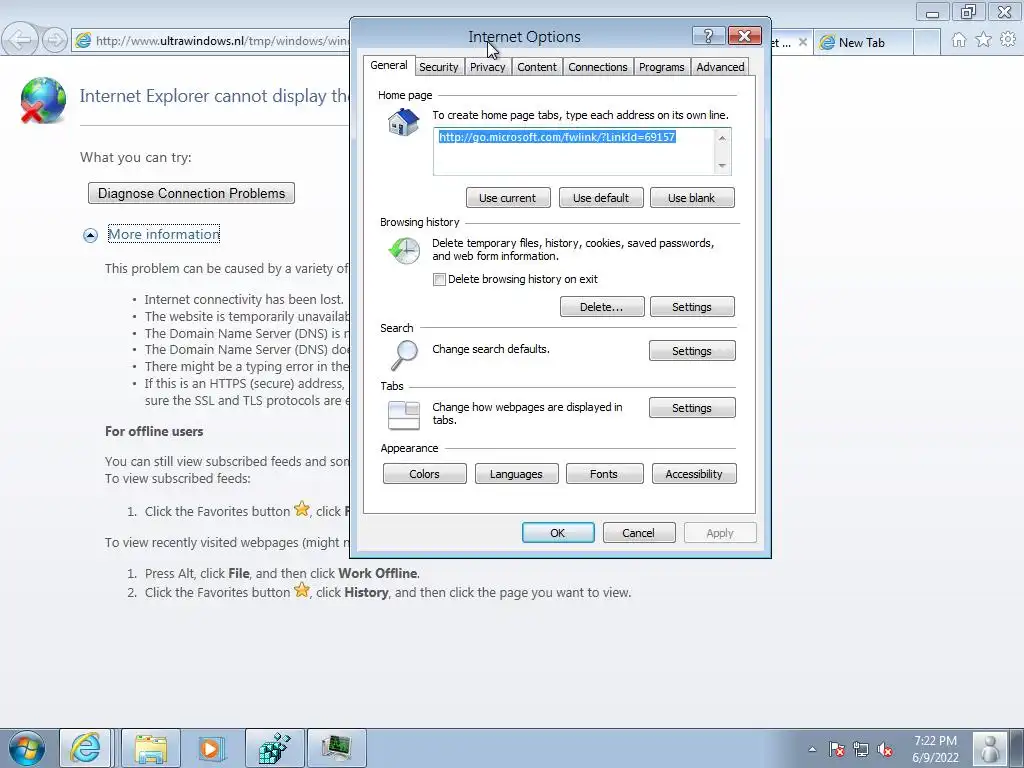
Task: Open Windows Explorer folder icon in taskbar
Action: (151, 748)
